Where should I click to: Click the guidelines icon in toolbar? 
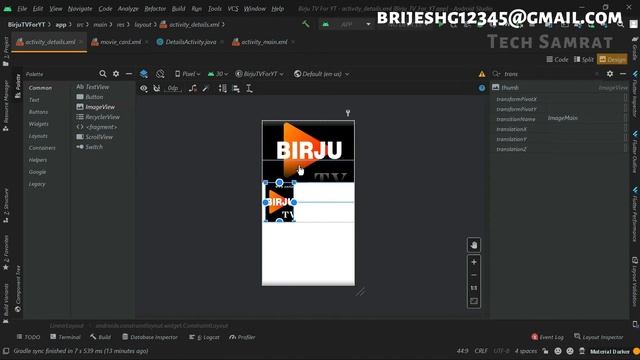[x=249, y=89]
